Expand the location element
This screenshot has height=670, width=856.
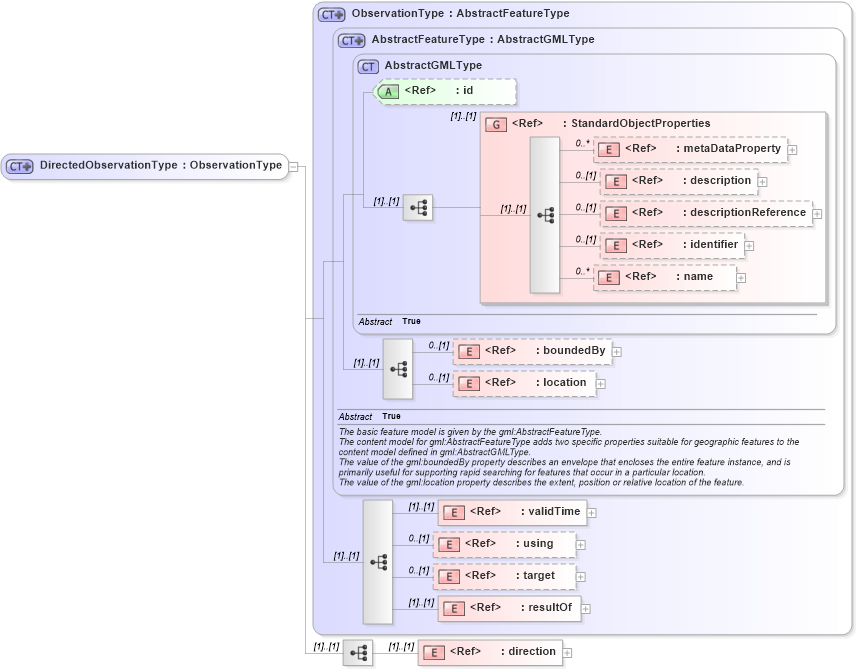(x=601, y=384)
